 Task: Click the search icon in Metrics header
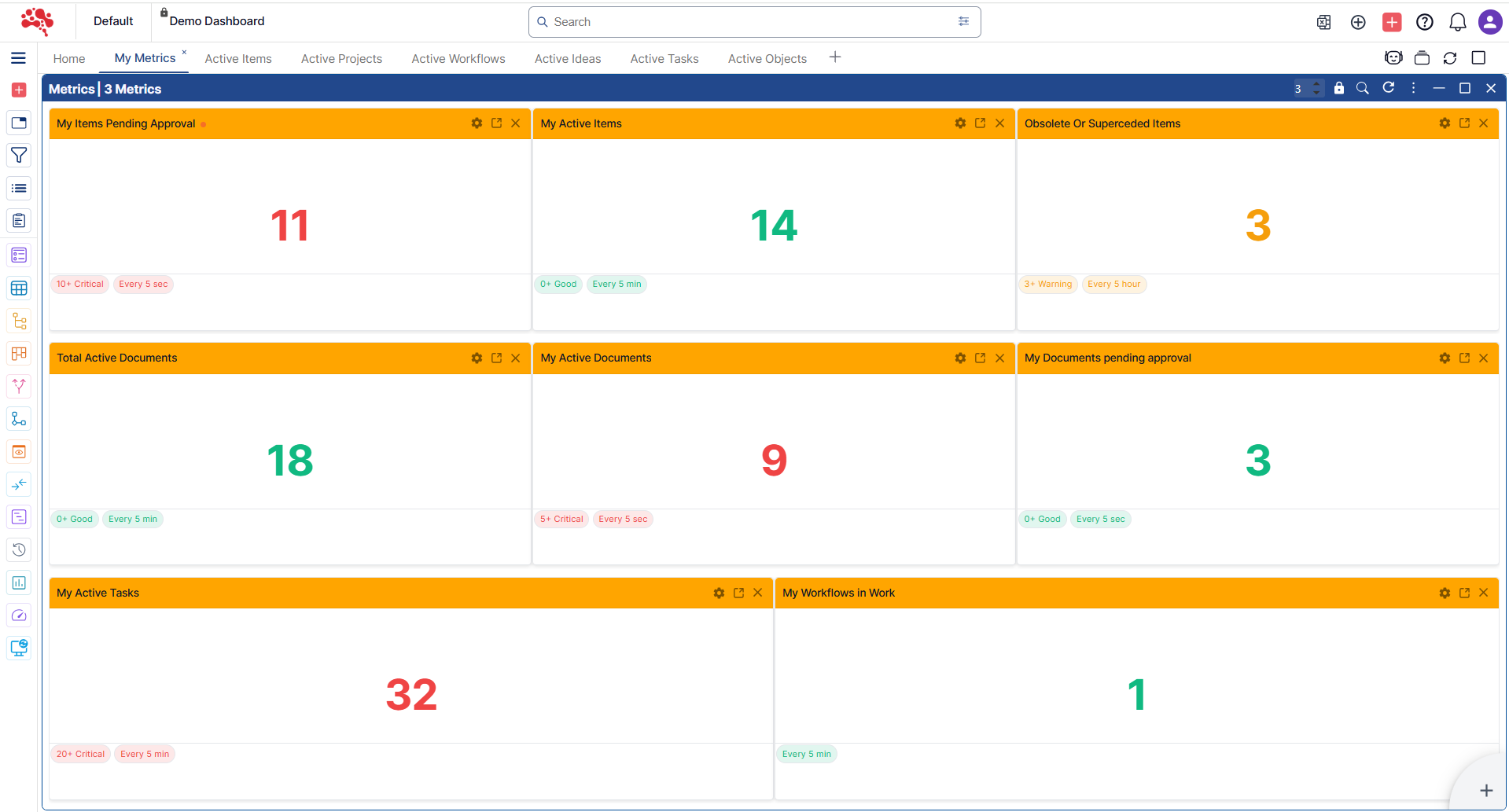tap(1363, 89)
